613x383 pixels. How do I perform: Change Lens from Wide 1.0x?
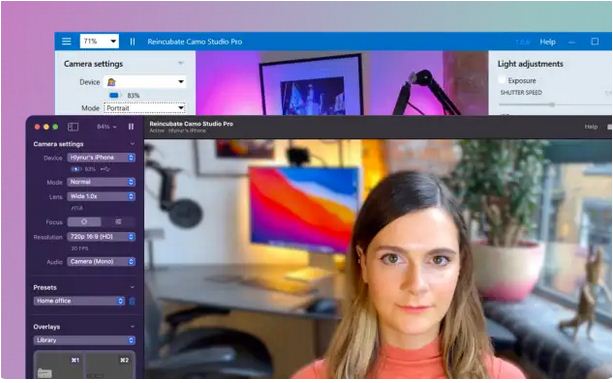click(101, 196)
